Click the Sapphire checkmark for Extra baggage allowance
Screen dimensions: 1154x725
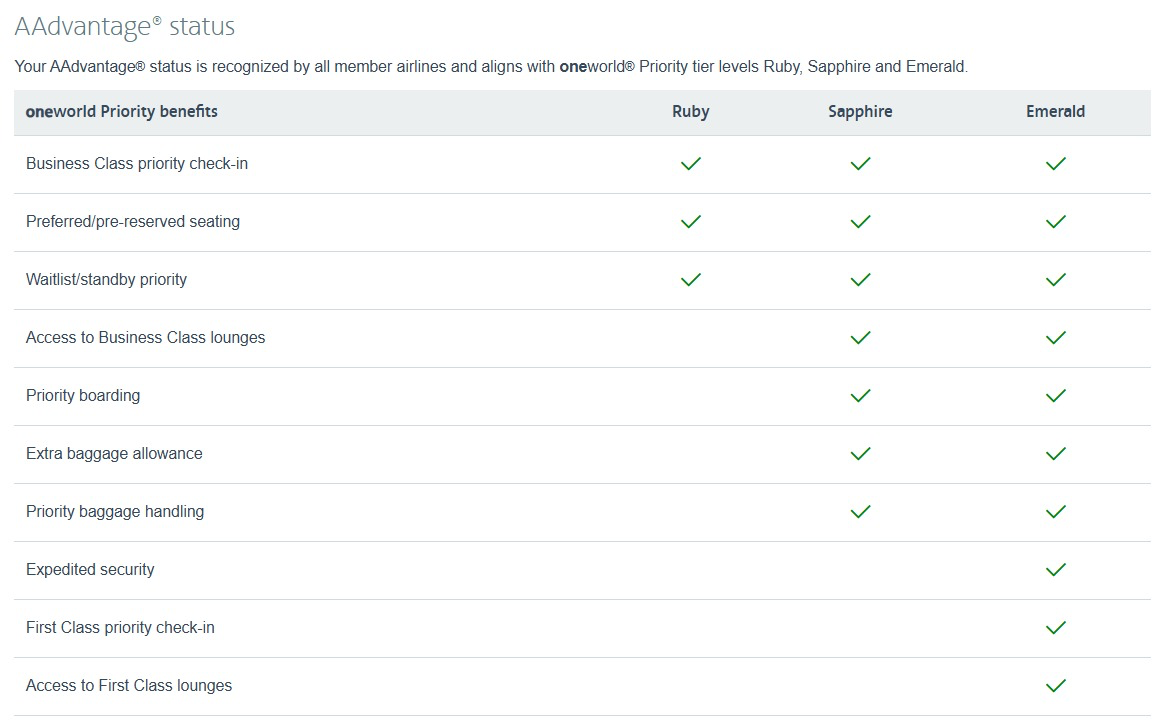tap(860, 453)
